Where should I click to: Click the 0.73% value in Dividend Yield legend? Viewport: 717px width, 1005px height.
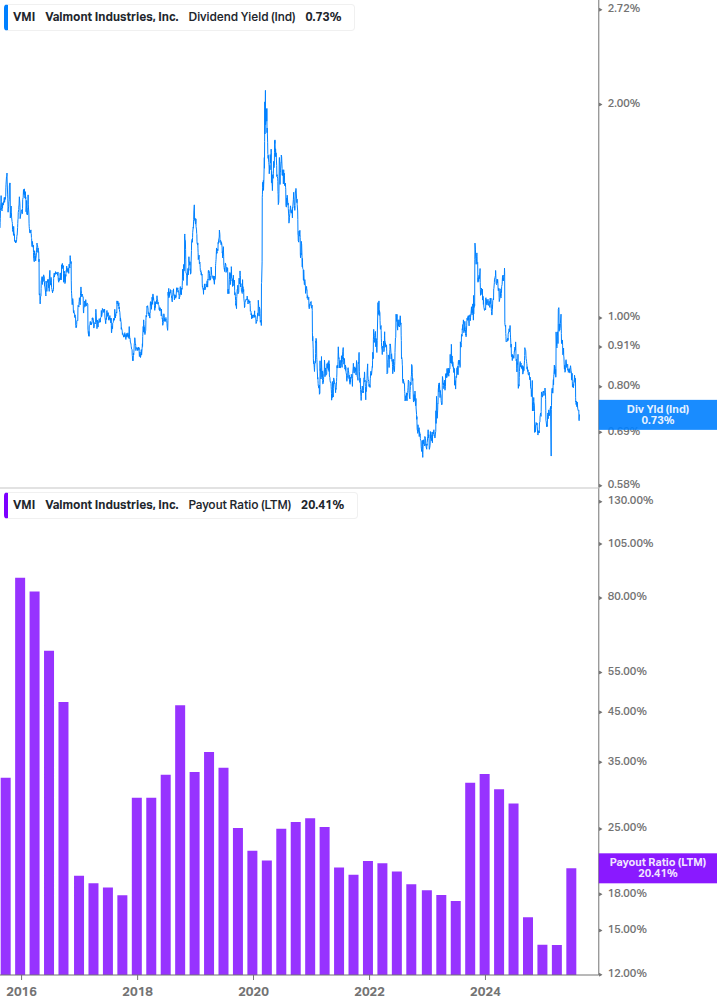323,17
